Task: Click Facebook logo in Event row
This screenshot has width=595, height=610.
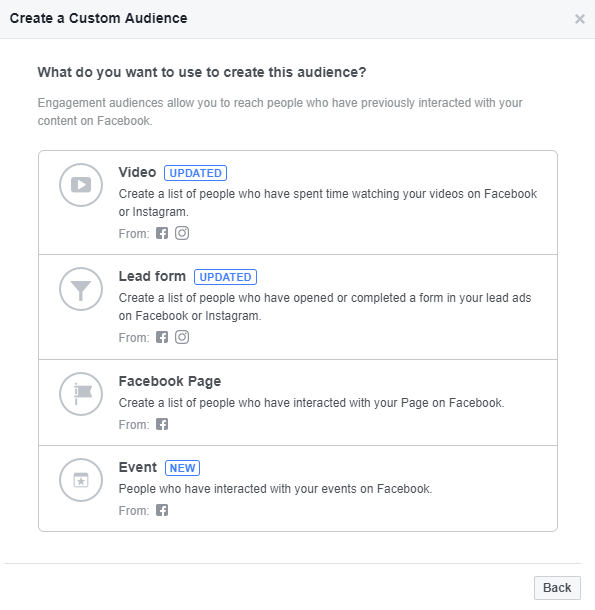Action: click(x=162, y=510)
